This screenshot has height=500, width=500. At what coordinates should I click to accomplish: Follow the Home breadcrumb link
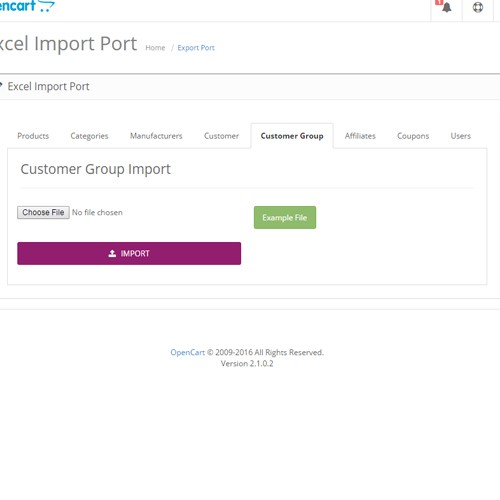(155, 48)
